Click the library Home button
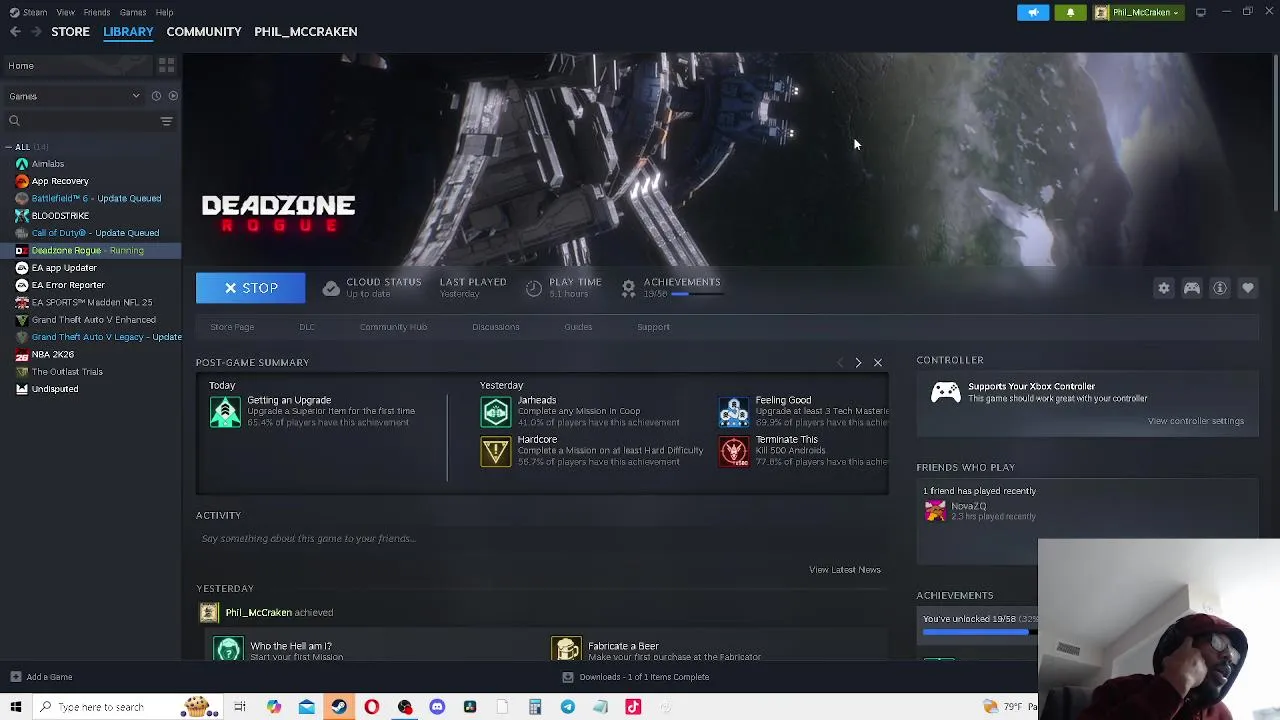1280x720 pixels. pos(76,66)
